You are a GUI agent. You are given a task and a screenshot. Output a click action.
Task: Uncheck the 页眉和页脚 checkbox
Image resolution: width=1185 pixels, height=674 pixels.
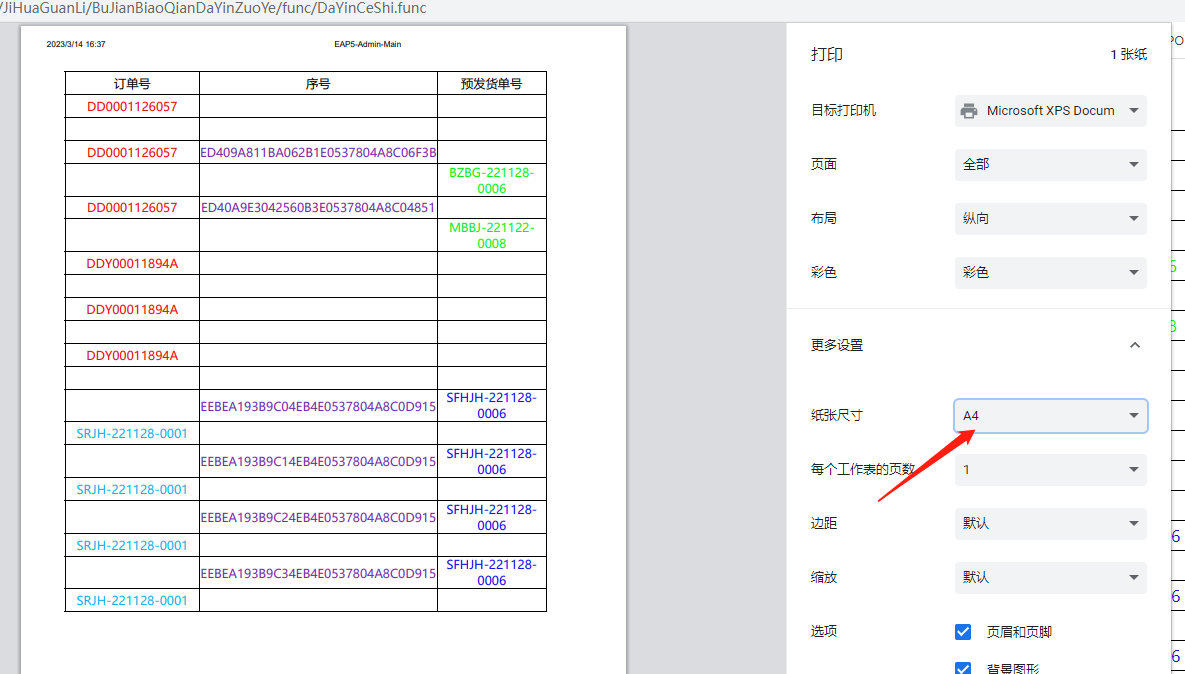coord(963,632)
